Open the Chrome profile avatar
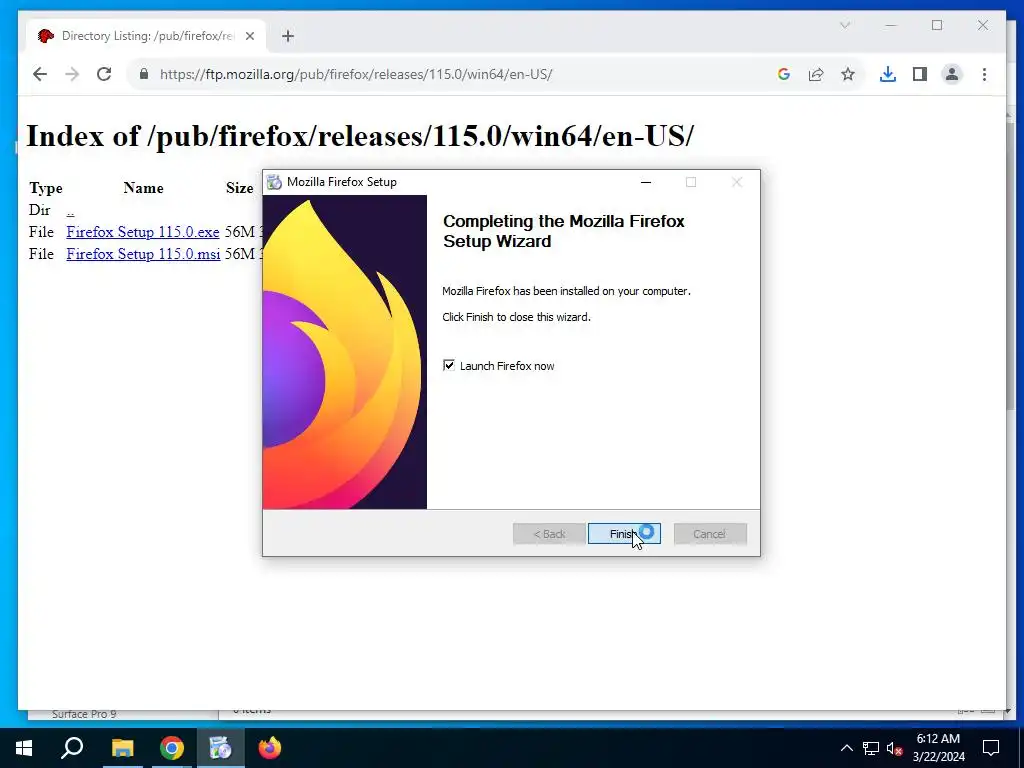The height and width of the screenshot is (768, 1024). pos(952,74)
